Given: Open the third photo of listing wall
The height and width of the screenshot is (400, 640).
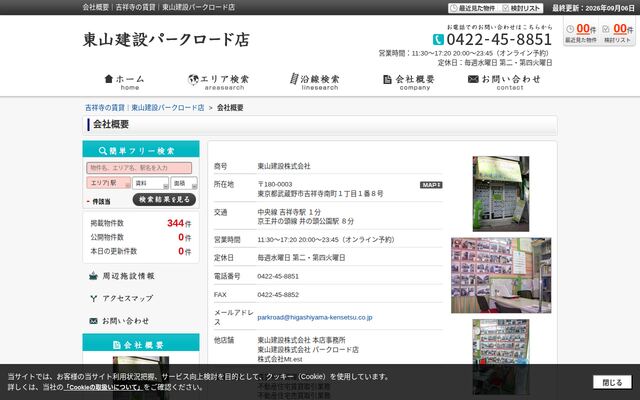Looking at the screenshot, I should click(x=501, y=357).
